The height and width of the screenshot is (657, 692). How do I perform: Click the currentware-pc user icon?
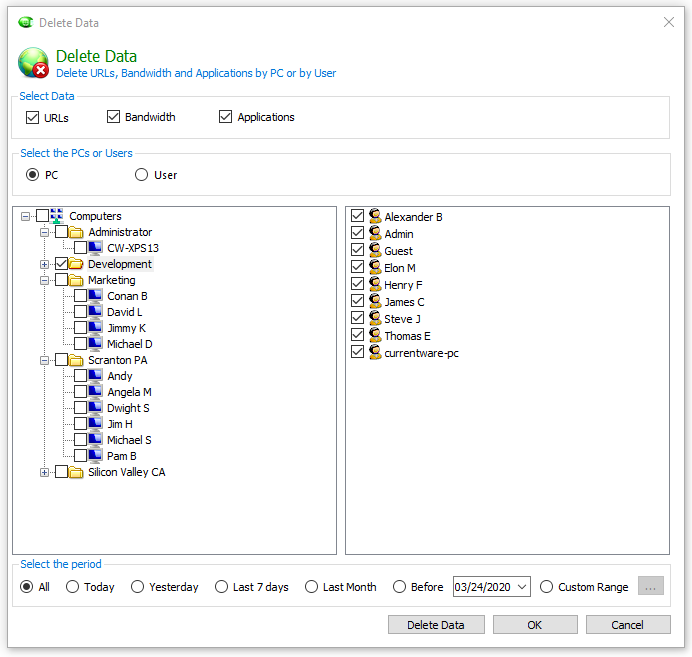[x=375, y=352]
